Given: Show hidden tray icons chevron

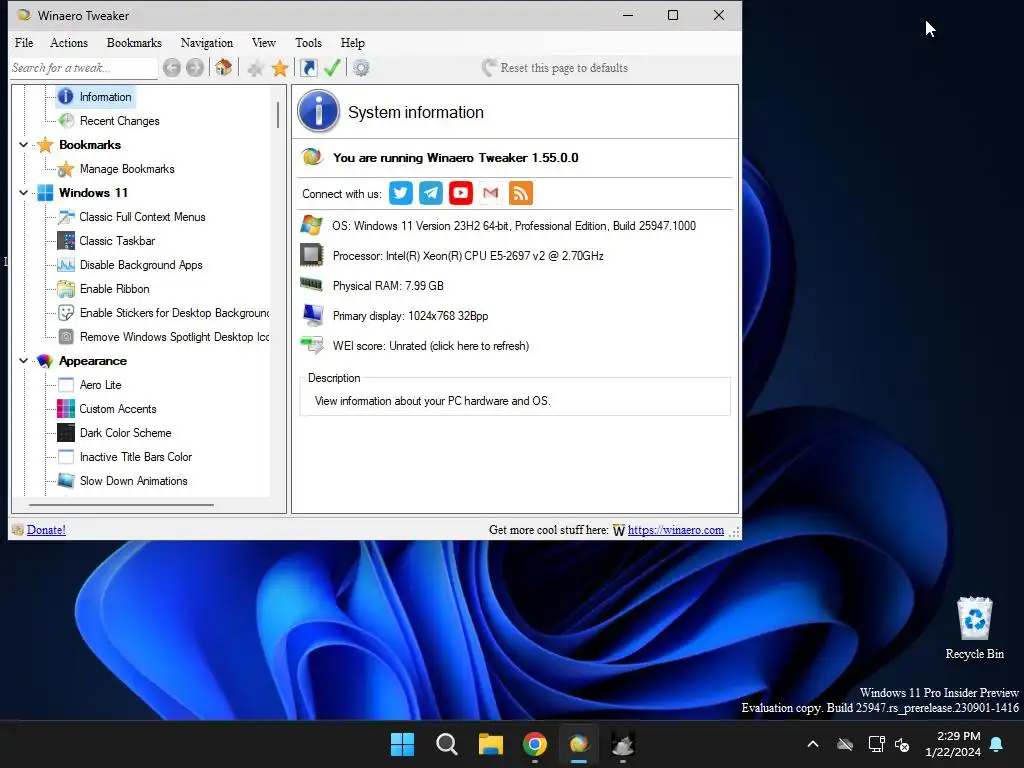Looking at the screenshot, I should click(813, 744).
